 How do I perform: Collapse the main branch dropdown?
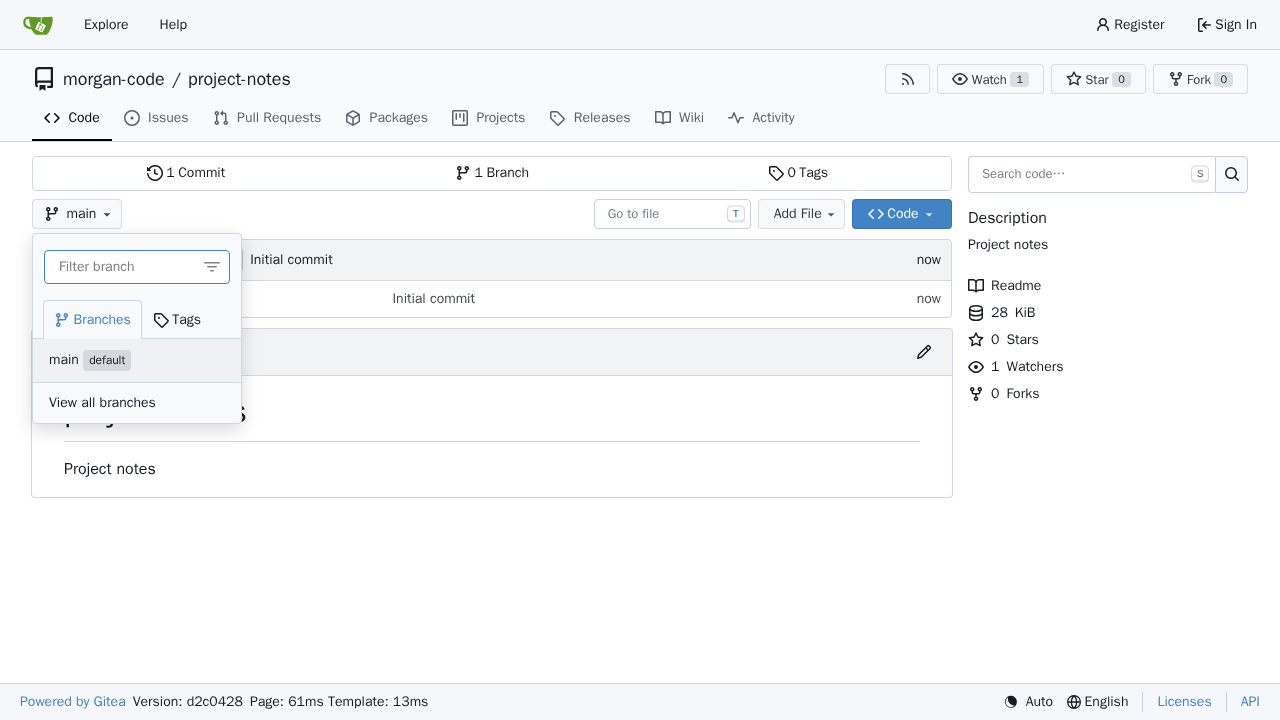pos(77,214)
